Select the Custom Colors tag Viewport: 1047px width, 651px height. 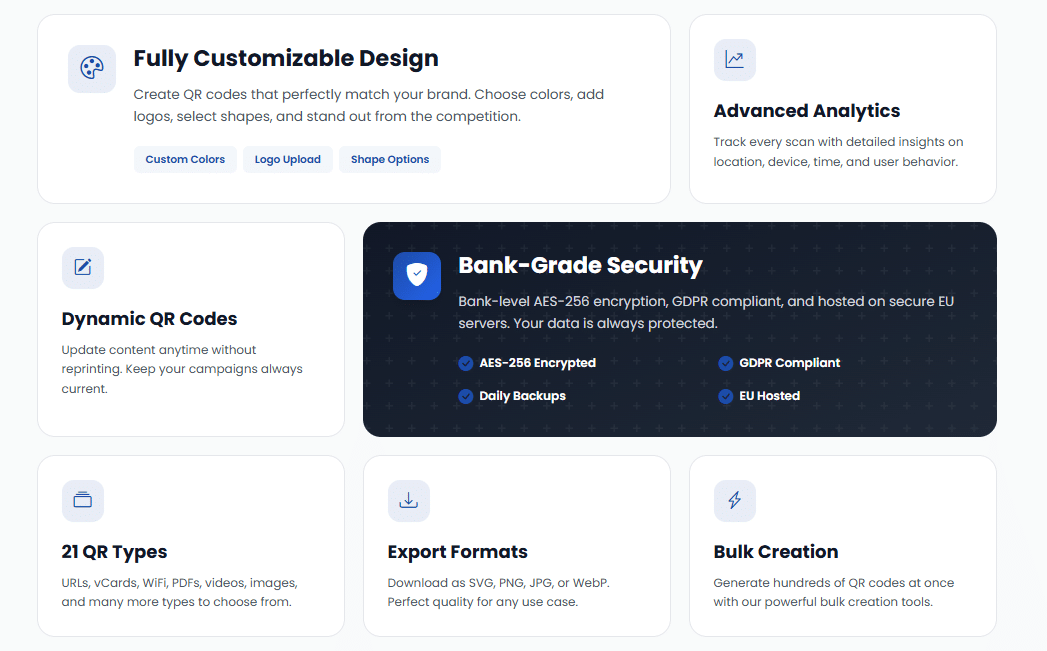tap(185, 160)
